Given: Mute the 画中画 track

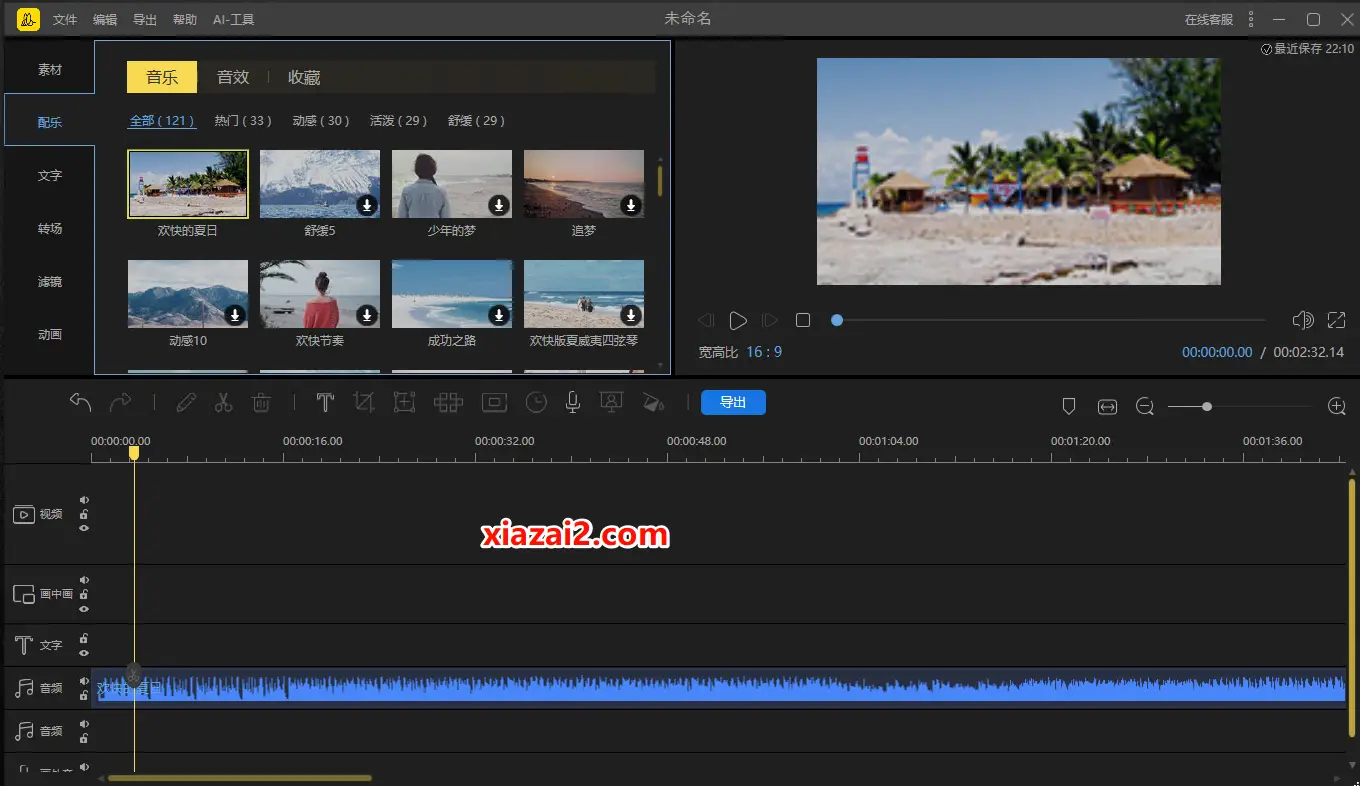Looking at the screenshot, I should [x=84, y=580].
